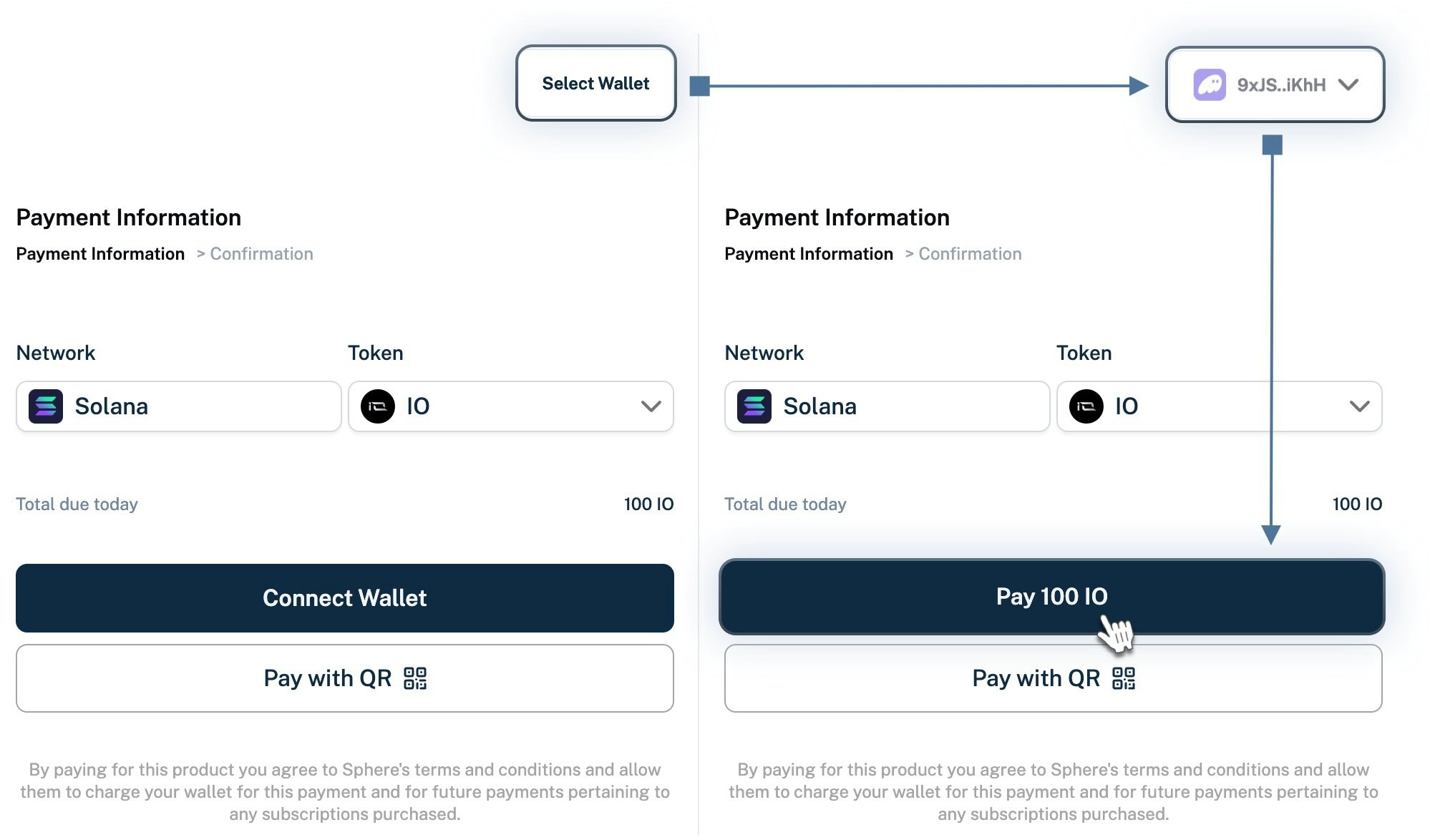The height and width of the screenshot is (840, 1430).
Task: Click the IO token icon in right panel
Action: point(1086,406)
